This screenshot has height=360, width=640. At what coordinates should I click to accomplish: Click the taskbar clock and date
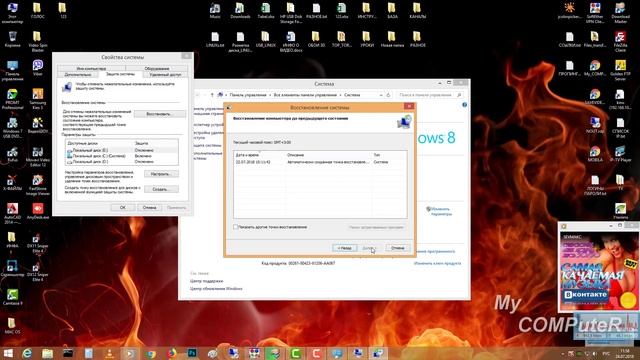coord(624,353)
